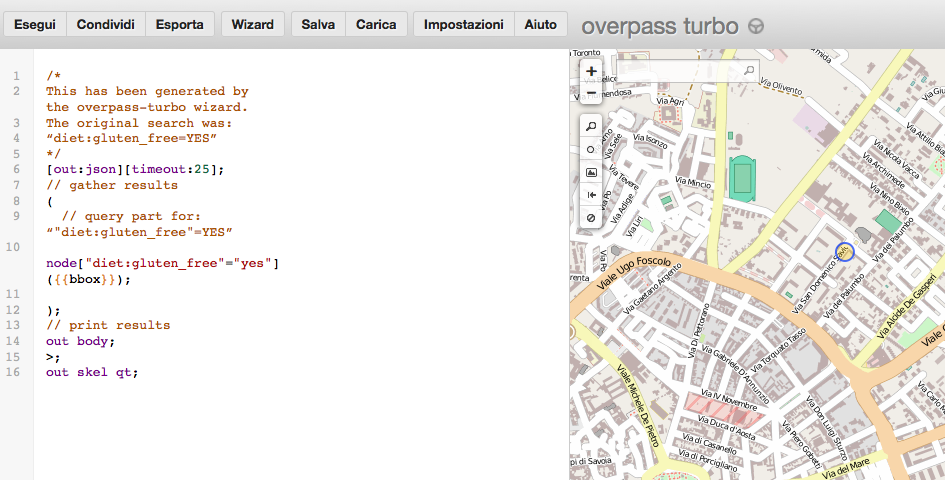Zoom out on the map
Image resolution: width=945 pixels, height=480 pixels.
(x=591, y=93)
